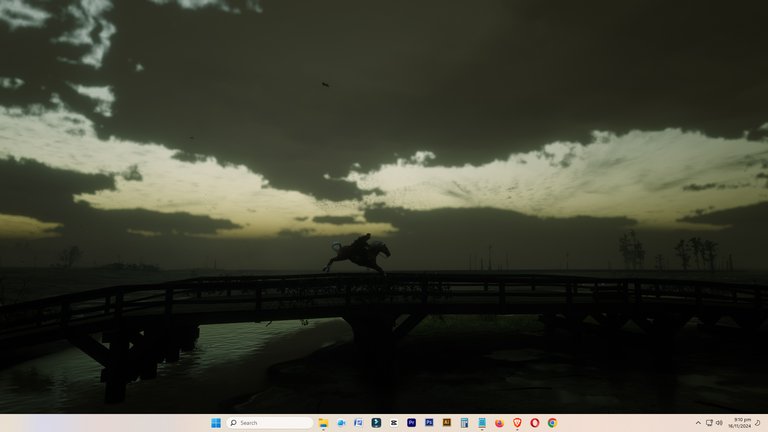Launch the Zoom video camera app

(341, 423)
